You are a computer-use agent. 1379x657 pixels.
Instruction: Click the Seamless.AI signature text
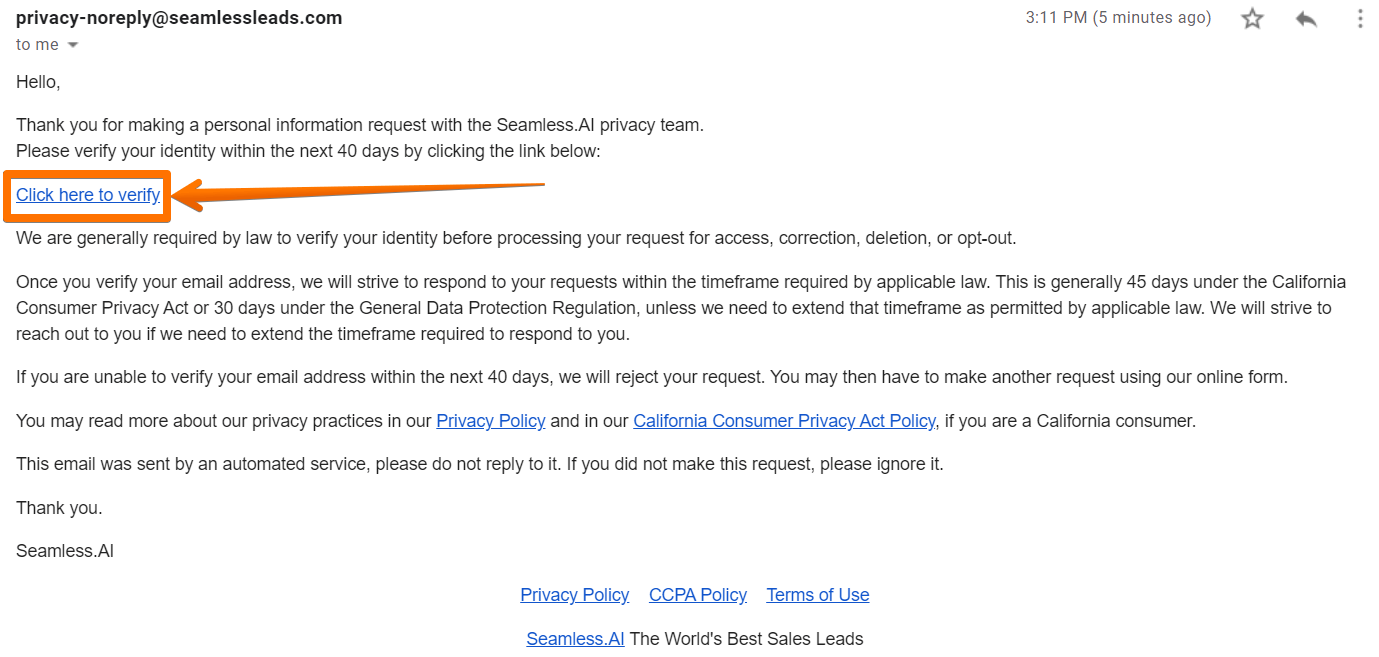click(65, 551)
